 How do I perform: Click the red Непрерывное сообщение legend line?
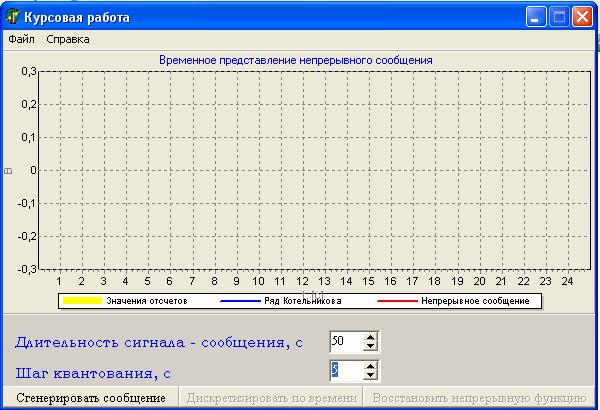coord(397,301)
